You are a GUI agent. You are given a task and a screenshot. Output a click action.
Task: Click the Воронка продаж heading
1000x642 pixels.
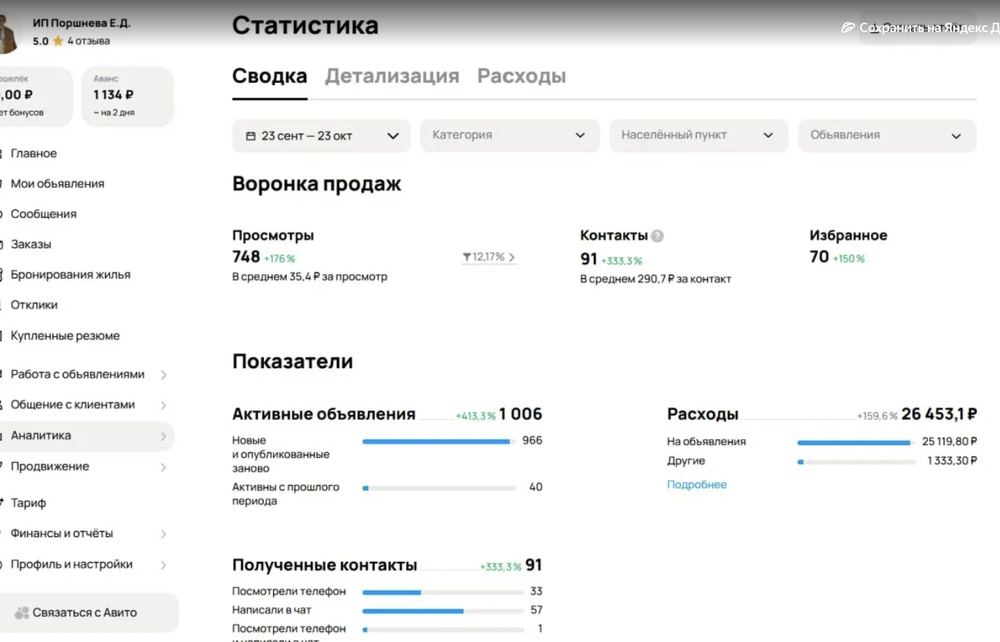point(316,184)
